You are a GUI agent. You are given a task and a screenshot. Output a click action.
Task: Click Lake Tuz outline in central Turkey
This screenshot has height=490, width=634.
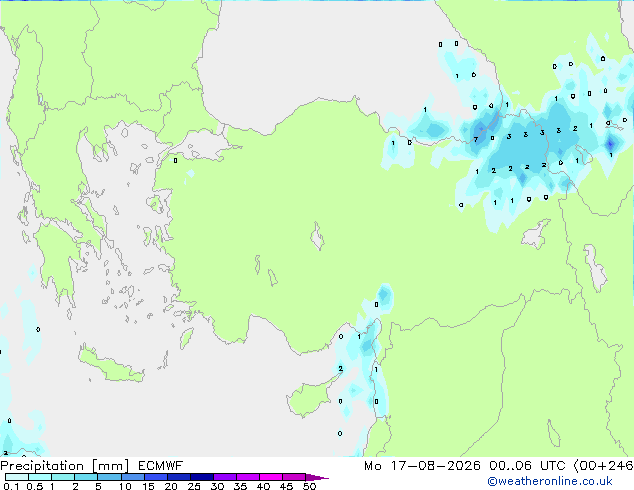click(x=317, y=236)
